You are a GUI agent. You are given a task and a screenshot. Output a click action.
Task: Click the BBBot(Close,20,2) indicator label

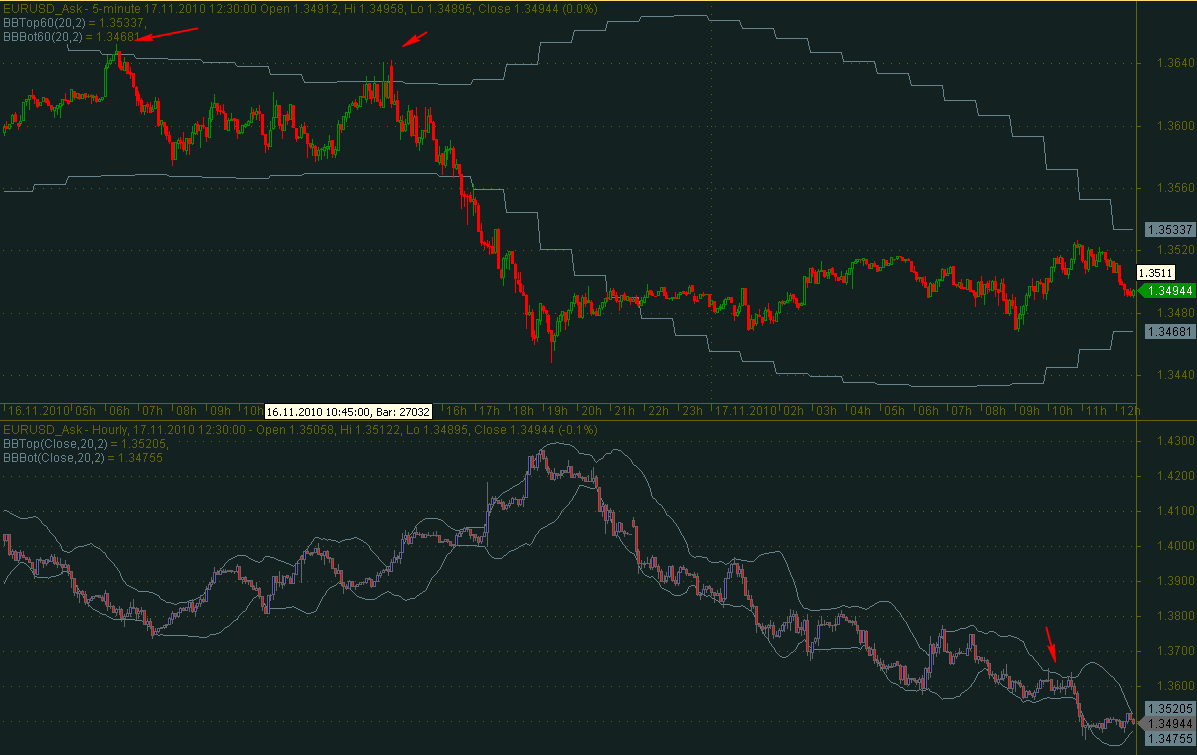click(85, 457)
